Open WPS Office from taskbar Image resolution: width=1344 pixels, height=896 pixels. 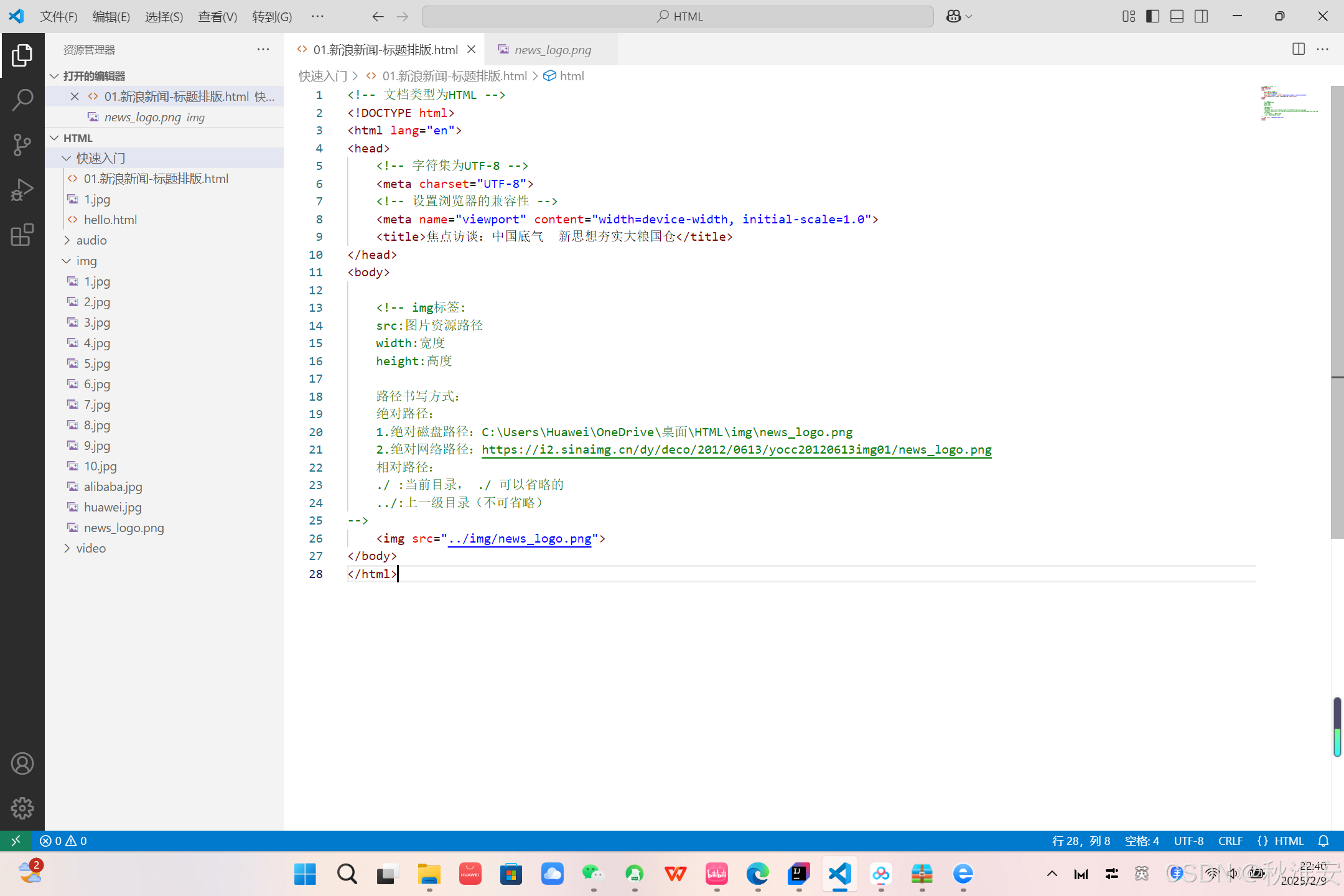tap(675, 874)
